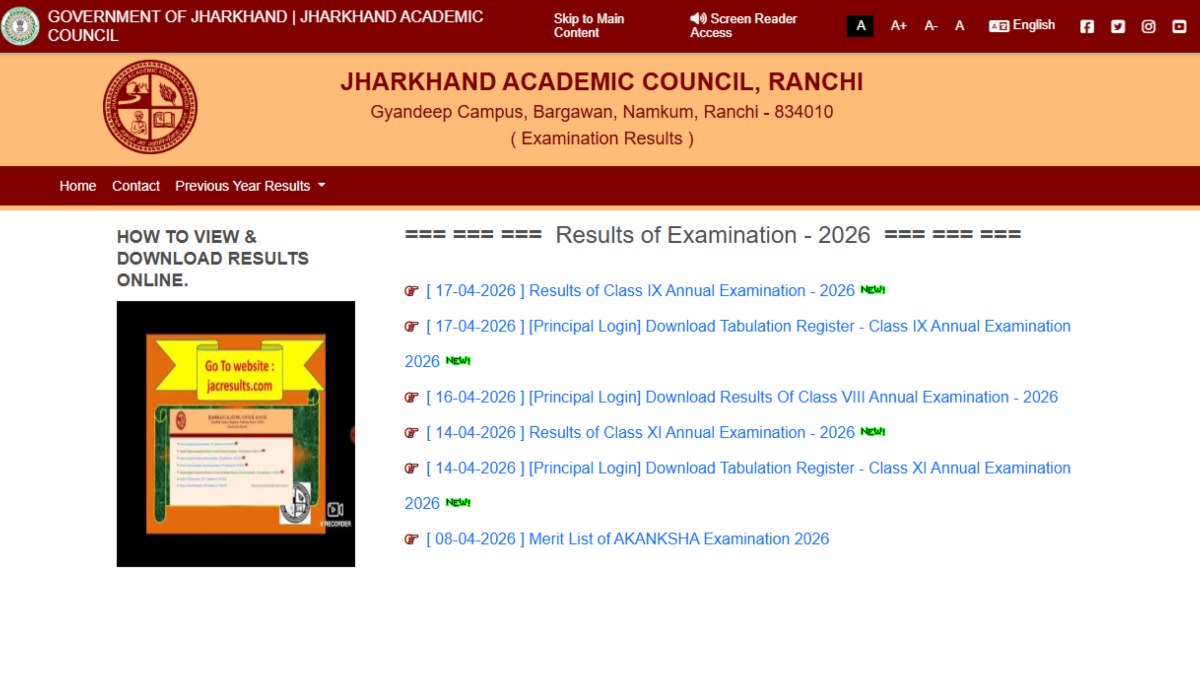Click the Jharkhand Academic Council round logo
The image size is (1200, 675).
pos(150,107)
